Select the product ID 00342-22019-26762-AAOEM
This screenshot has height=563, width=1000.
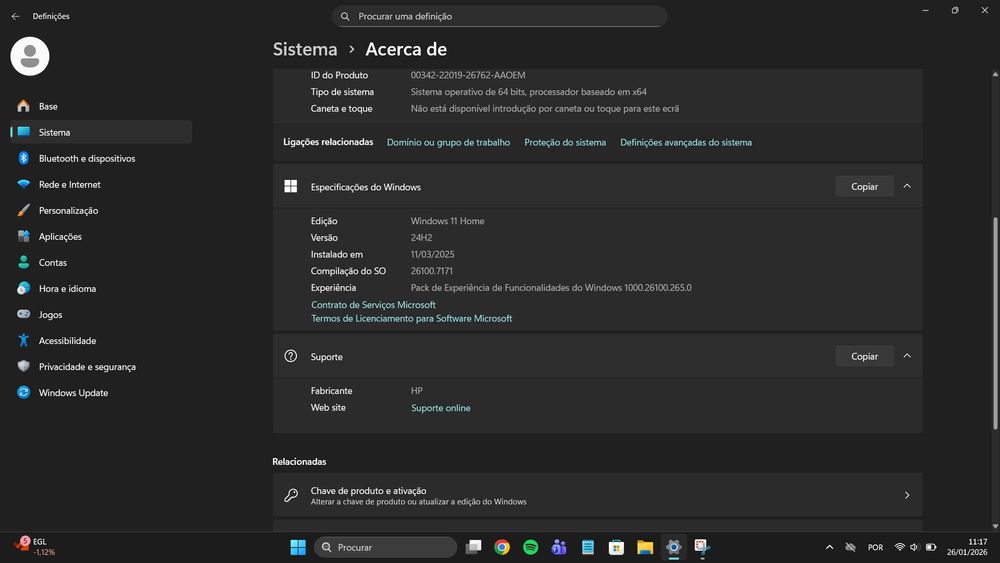coord(468,75)
